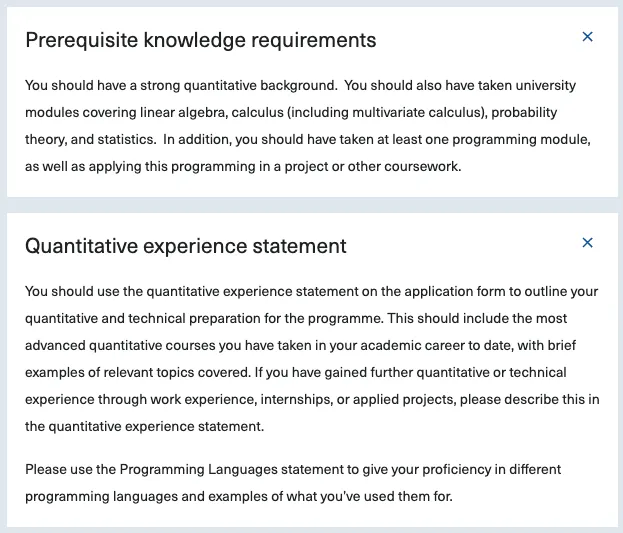
Task: Click the paragraph beginning 'You should have a strong'
Action: (308, 126)
